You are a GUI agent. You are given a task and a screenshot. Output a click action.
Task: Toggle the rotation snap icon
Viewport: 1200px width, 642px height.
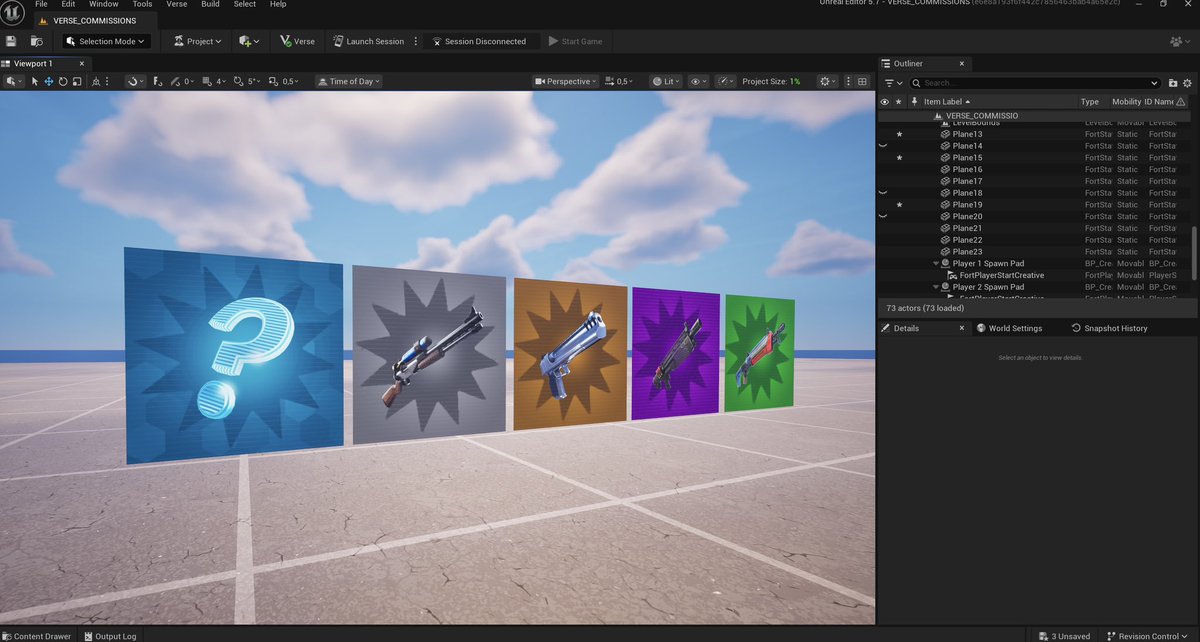point(238,81)
